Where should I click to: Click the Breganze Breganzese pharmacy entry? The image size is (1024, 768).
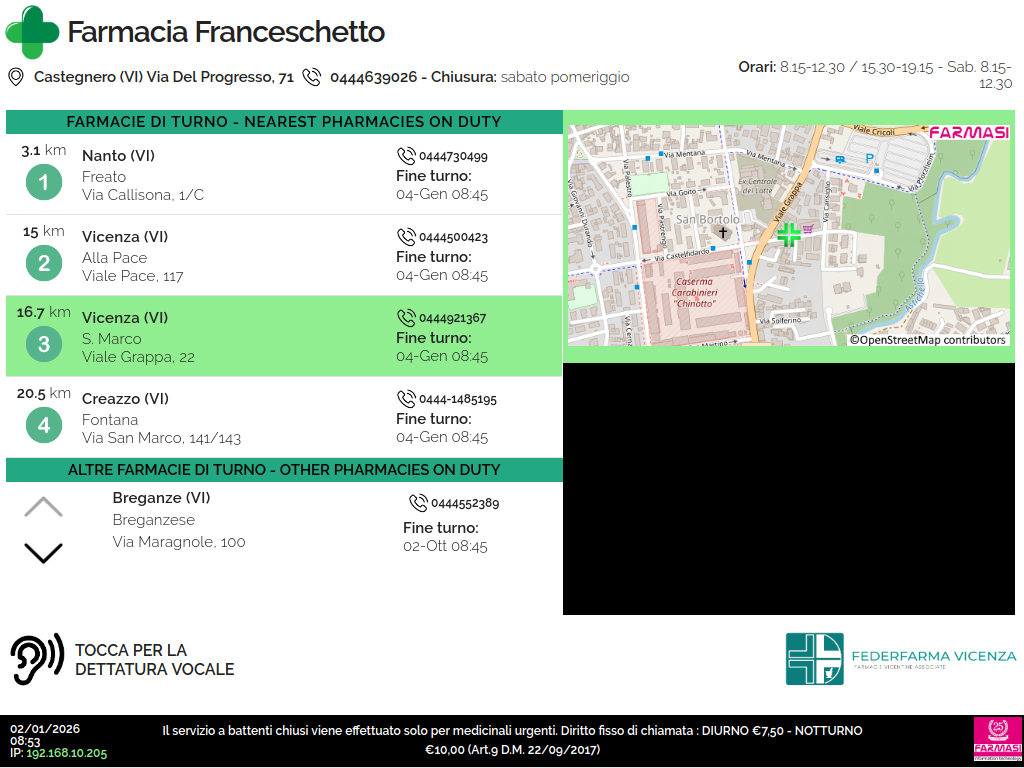[180, 520]
